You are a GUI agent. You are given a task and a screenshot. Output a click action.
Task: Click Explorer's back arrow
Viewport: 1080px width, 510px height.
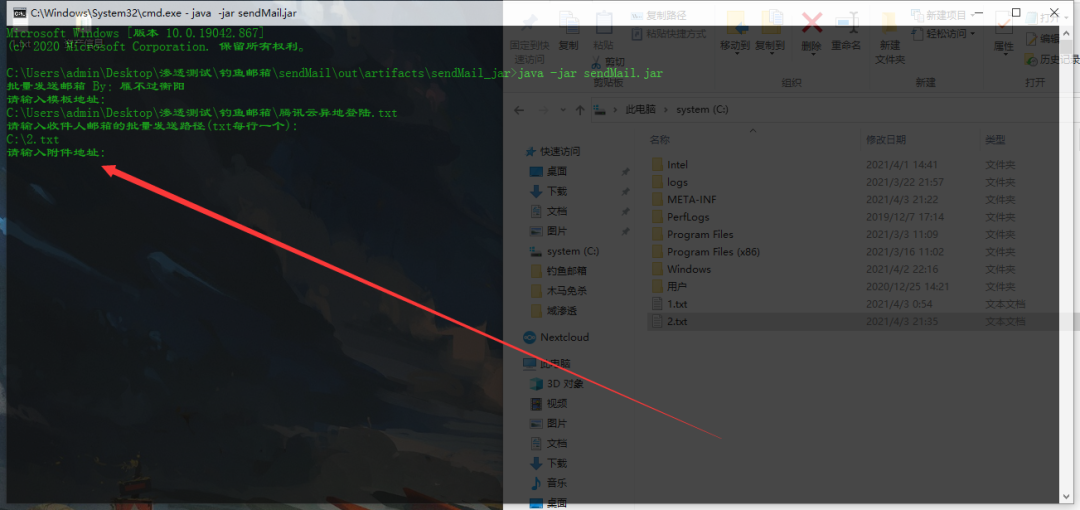pyautogui.click(x=519, y=110)
